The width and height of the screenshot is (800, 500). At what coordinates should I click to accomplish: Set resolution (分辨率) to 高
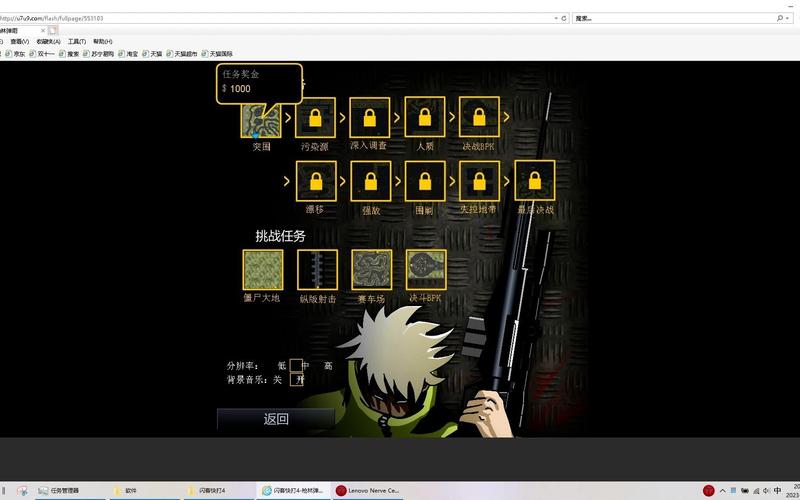328,366
